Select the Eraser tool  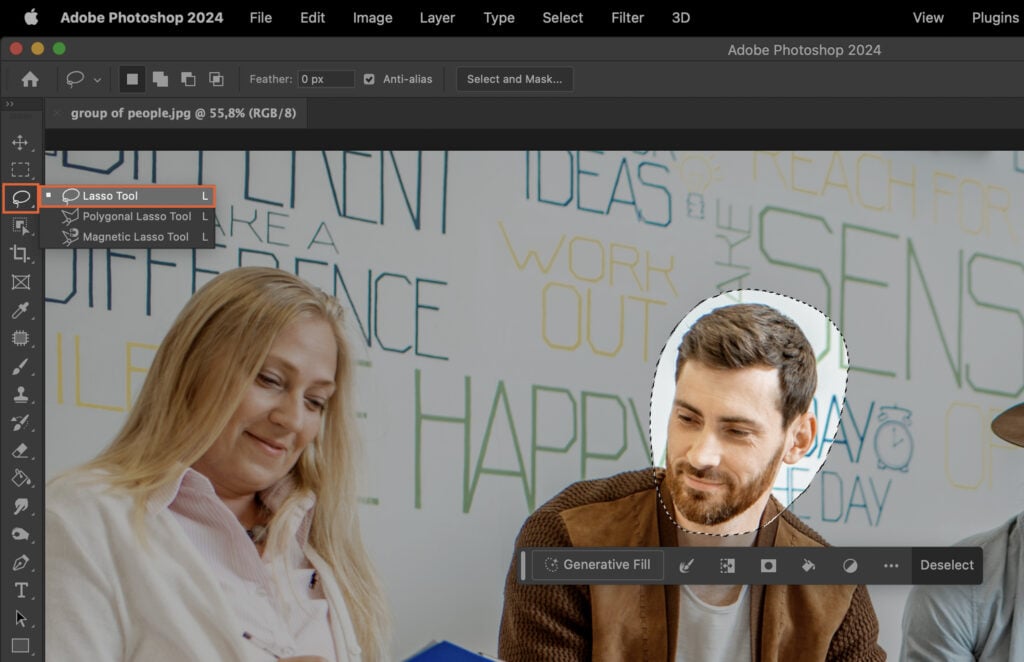coord(22,450)
